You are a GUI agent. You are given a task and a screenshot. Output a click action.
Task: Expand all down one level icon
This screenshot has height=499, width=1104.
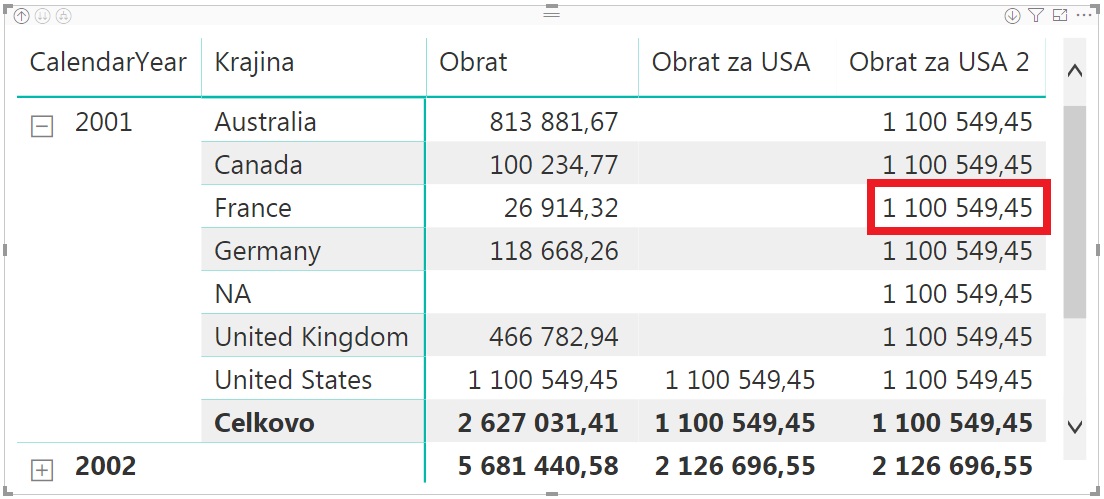(63, 15)
